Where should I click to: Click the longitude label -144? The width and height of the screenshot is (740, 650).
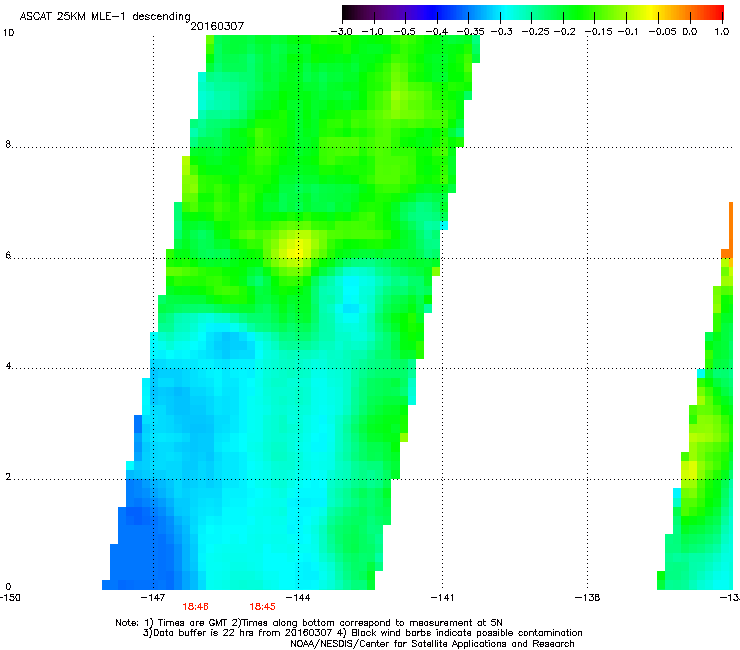(298, 598)
